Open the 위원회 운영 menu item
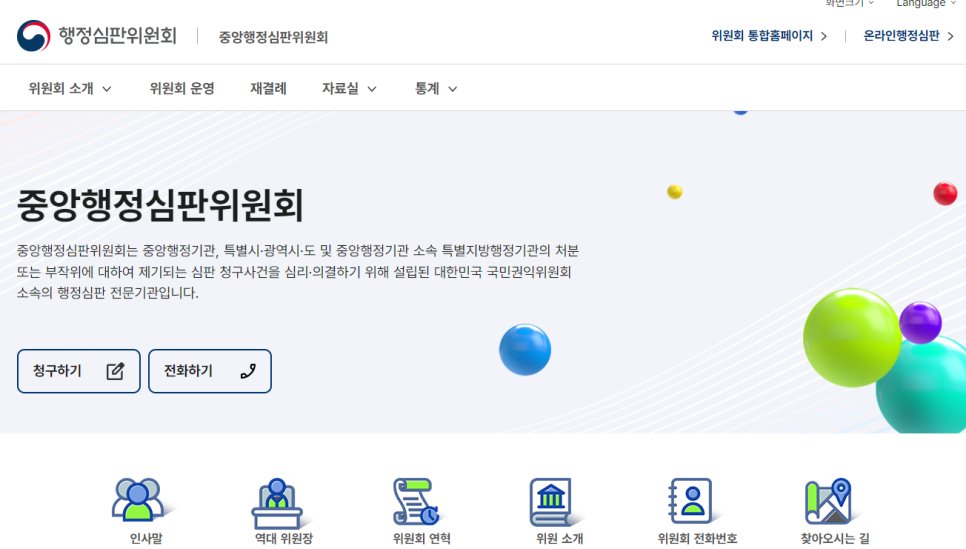This screenshot has height=549, width=966. point(182,89)
